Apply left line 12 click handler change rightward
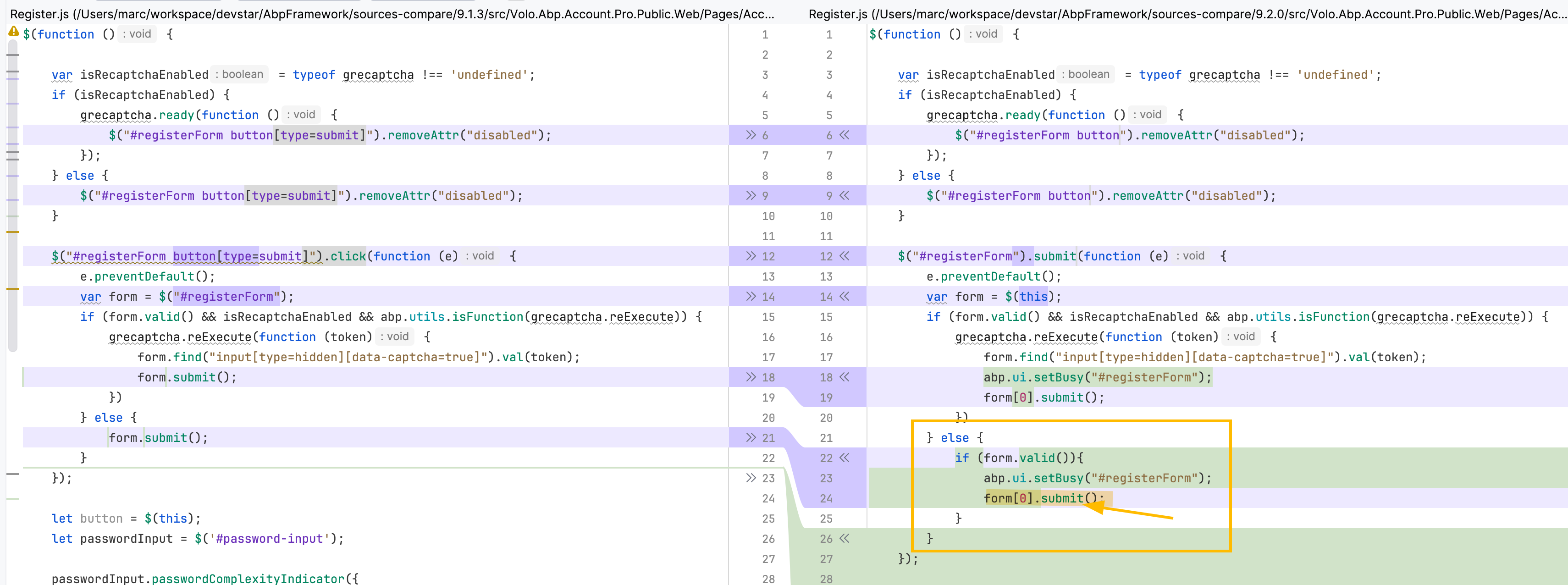This screenshot has width=1568, height=585. pyautogui.click(x=751, y=256)
